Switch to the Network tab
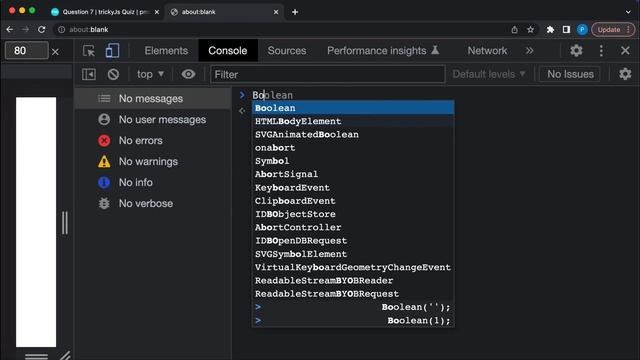The height and width of the screenshot is (360, 640). pyautogui.click(x=487, y=51)
